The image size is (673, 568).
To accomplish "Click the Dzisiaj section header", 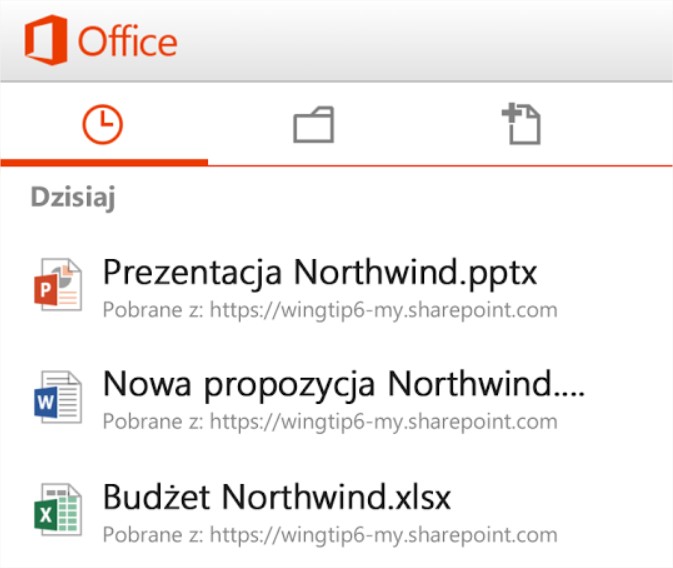I will 73,197.
